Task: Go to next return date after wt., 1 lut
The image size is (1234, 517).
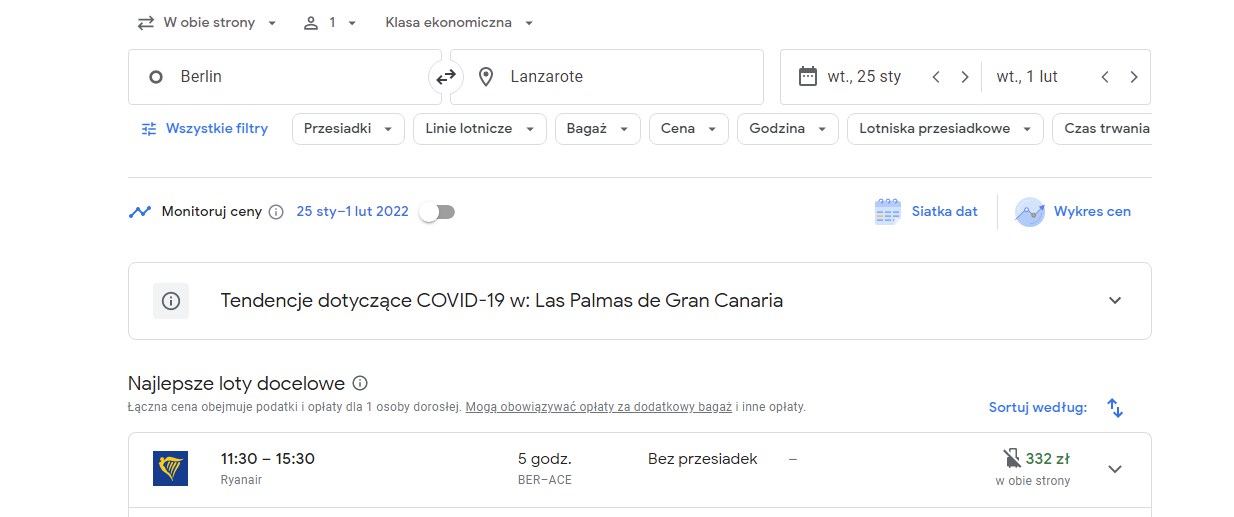Action: pyautogui.click(x=1134, y=77)
